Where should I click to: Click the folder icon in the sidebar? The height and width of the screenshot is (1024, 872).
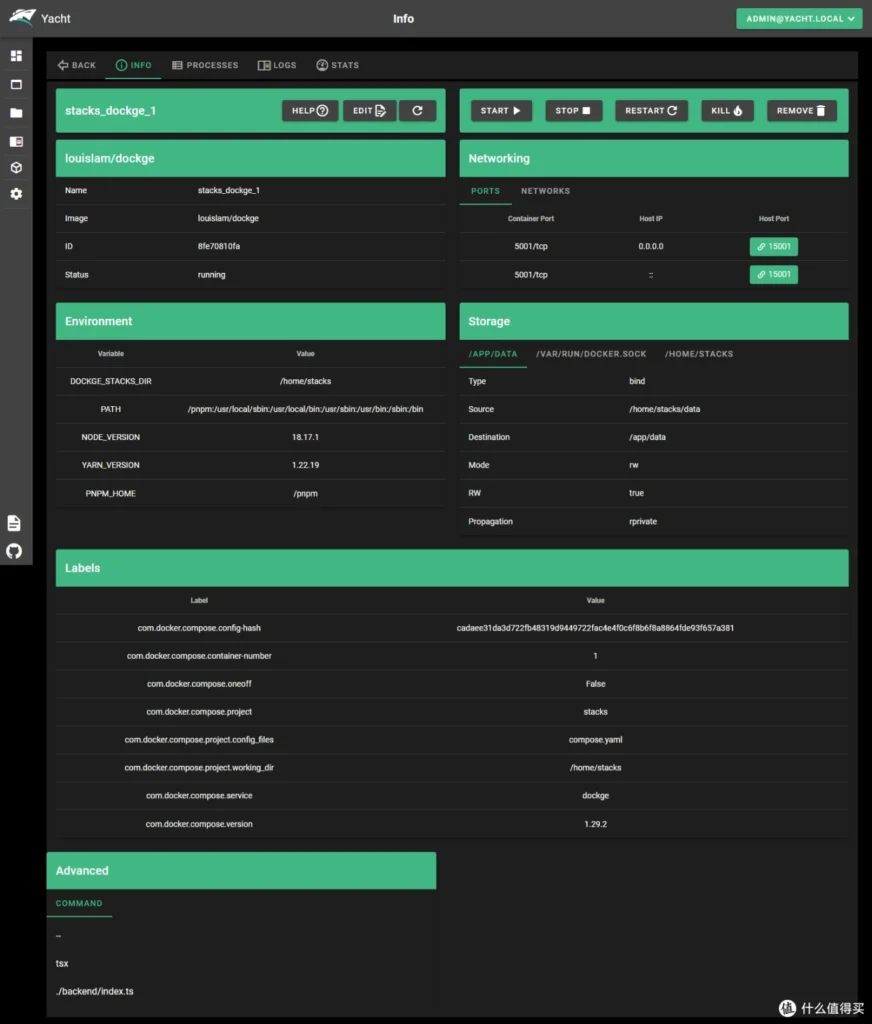tap(16, 113)
